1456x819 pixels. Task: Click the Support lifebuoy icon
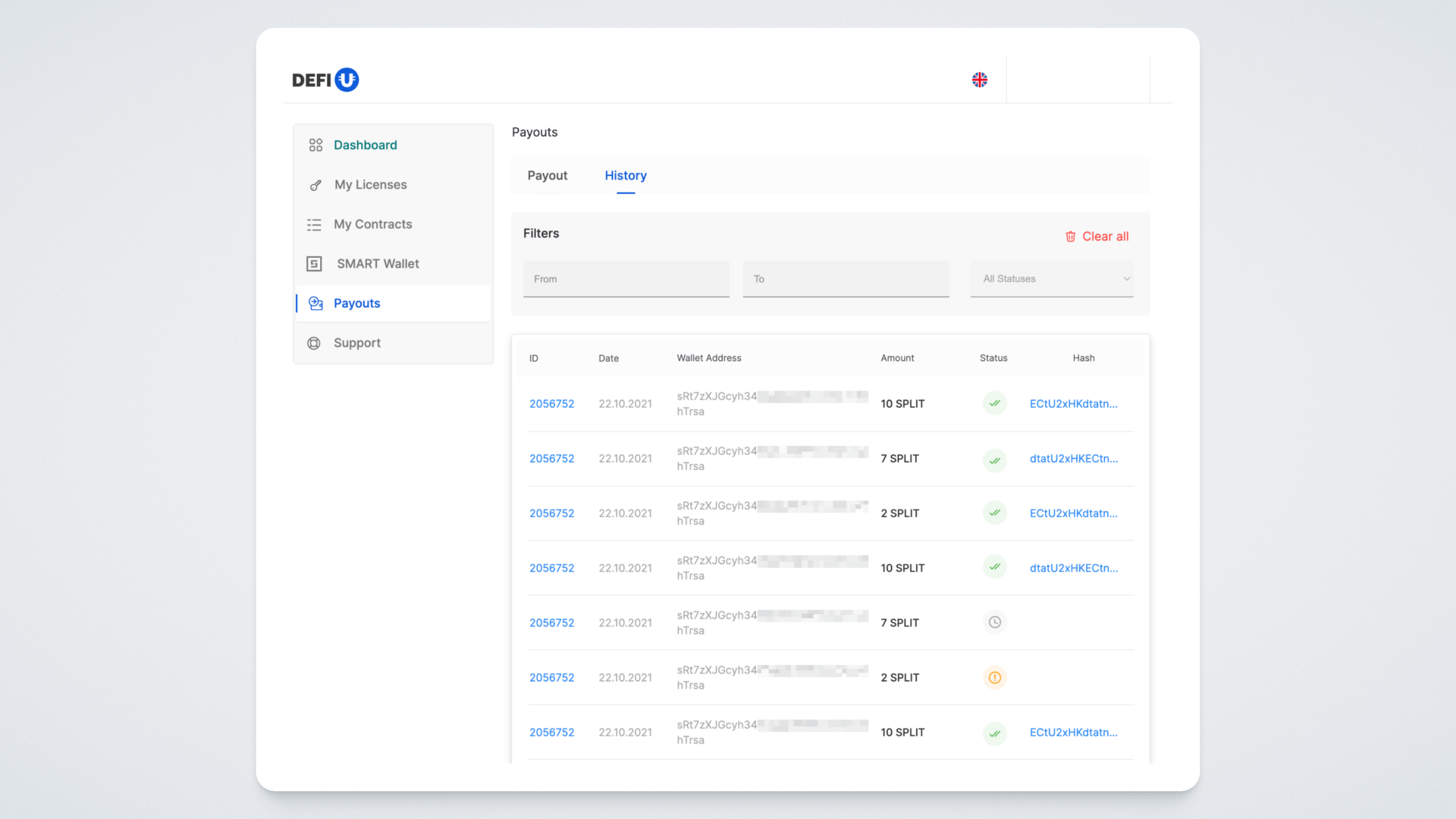tap(314, 343)
